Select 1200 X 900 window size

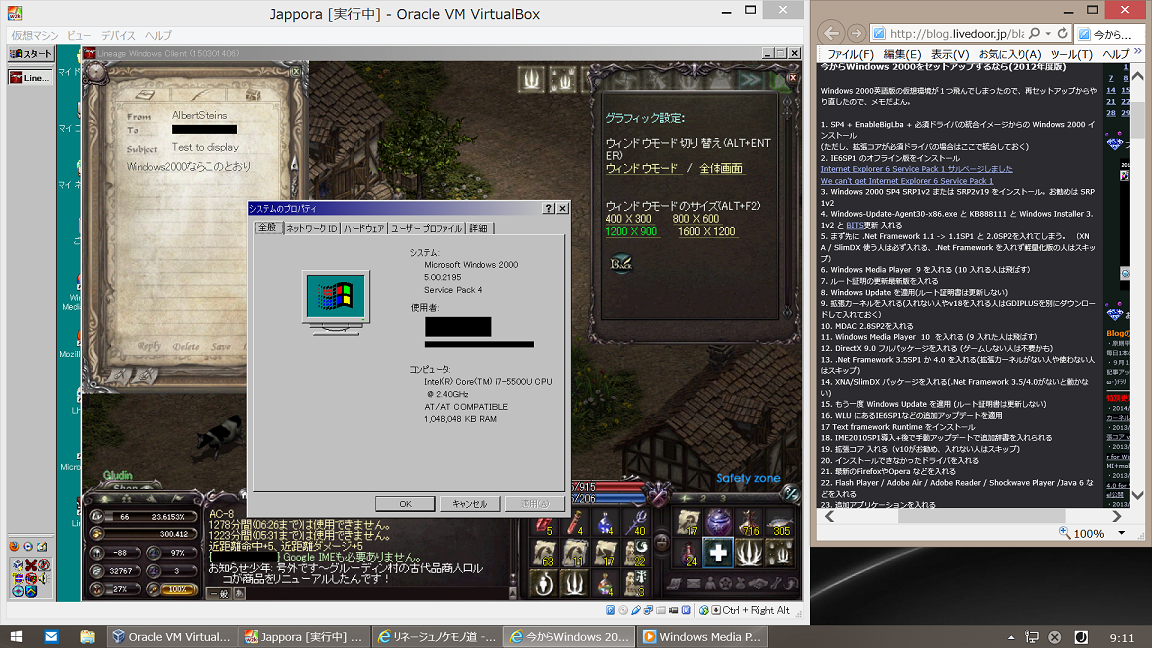[631, 231]
